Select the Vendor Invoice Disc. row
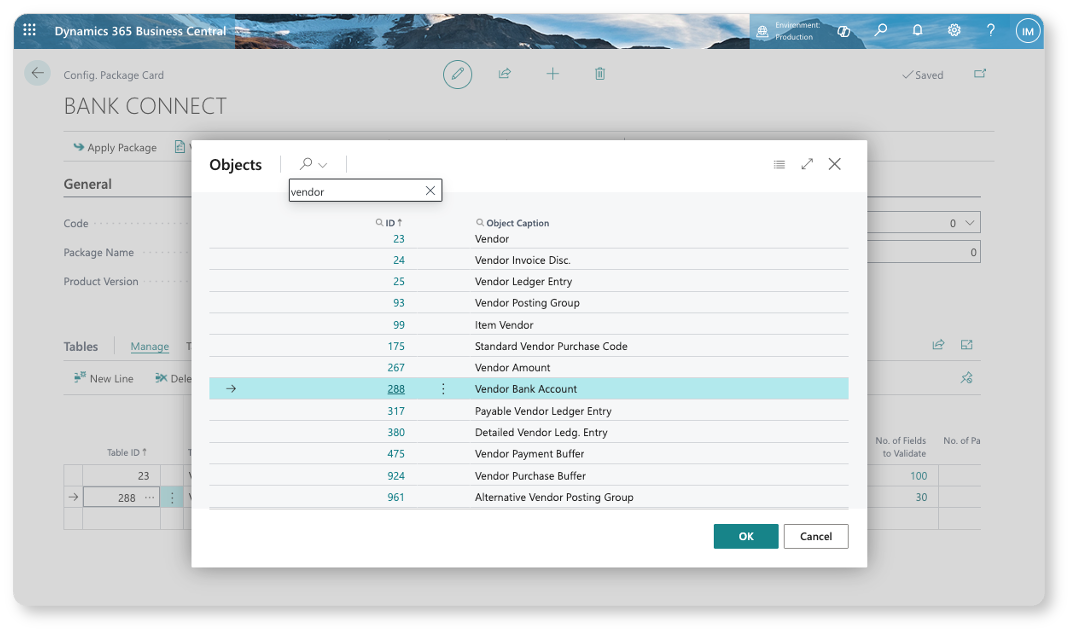1072x633 pixels. [x=528, y=260]
